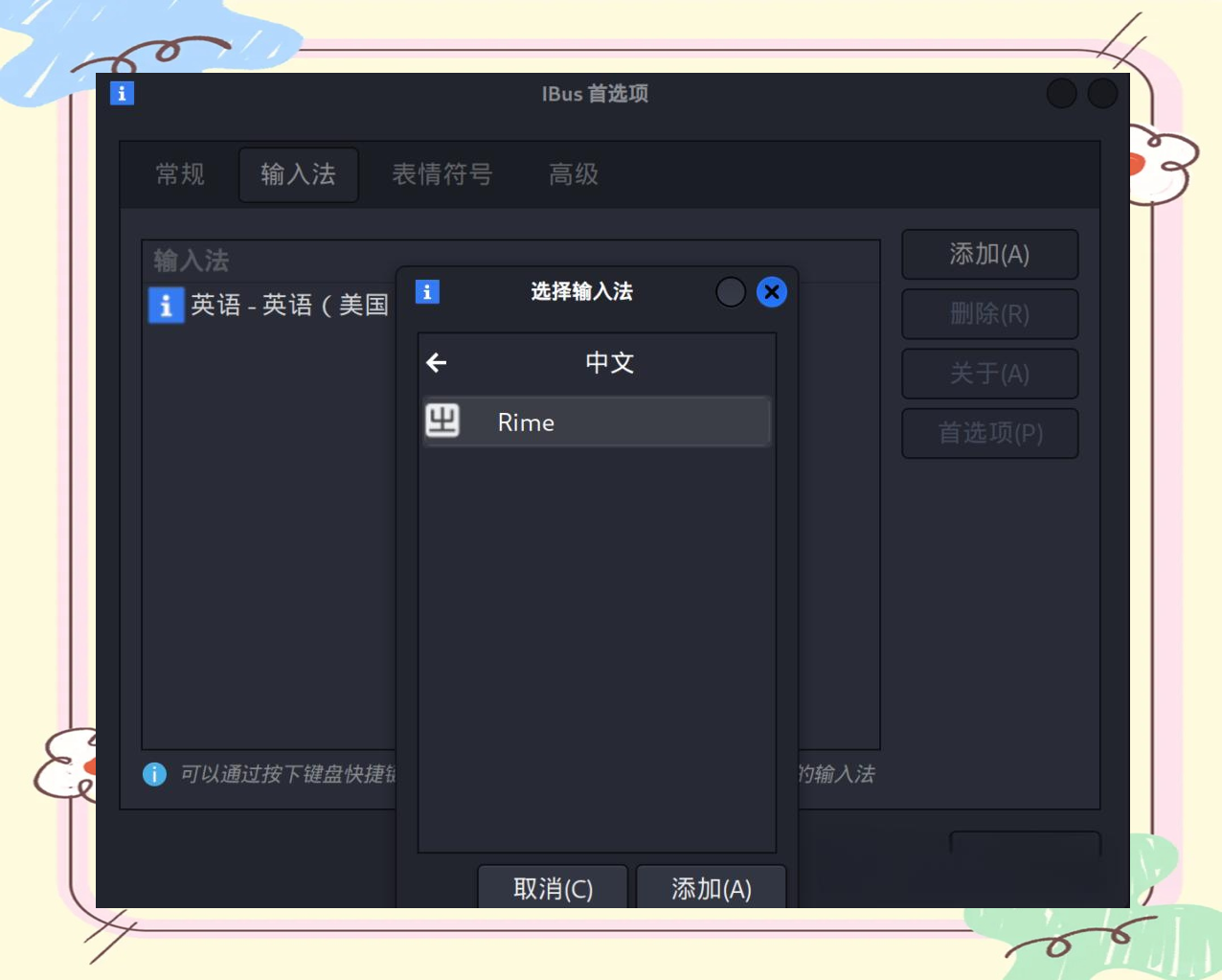The height and width of the screenshot is (980, 1222).
Task: Select the Rime piano-keys icon
Action: coord(441,421)
